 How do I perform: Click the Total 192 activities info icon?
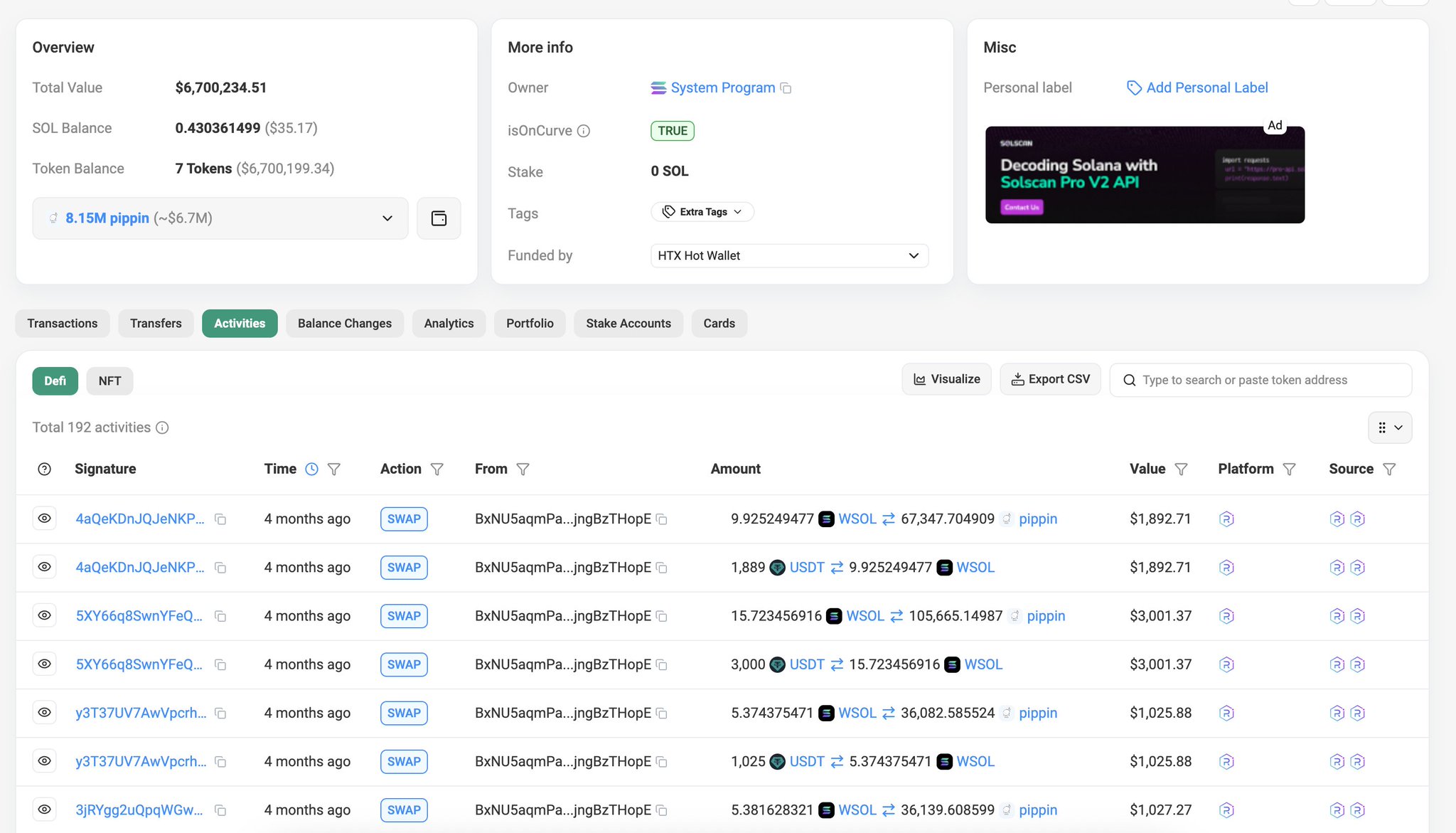tap(162, 428)
